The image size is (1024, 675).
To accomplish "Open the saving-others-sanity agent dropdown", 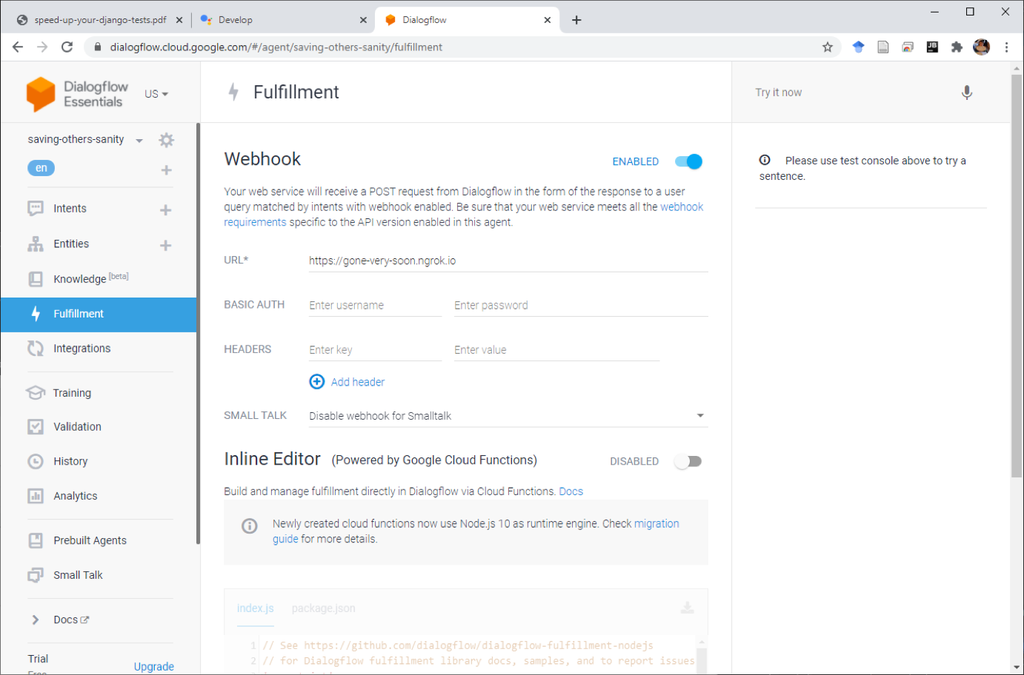I will (x=139, y=140).
